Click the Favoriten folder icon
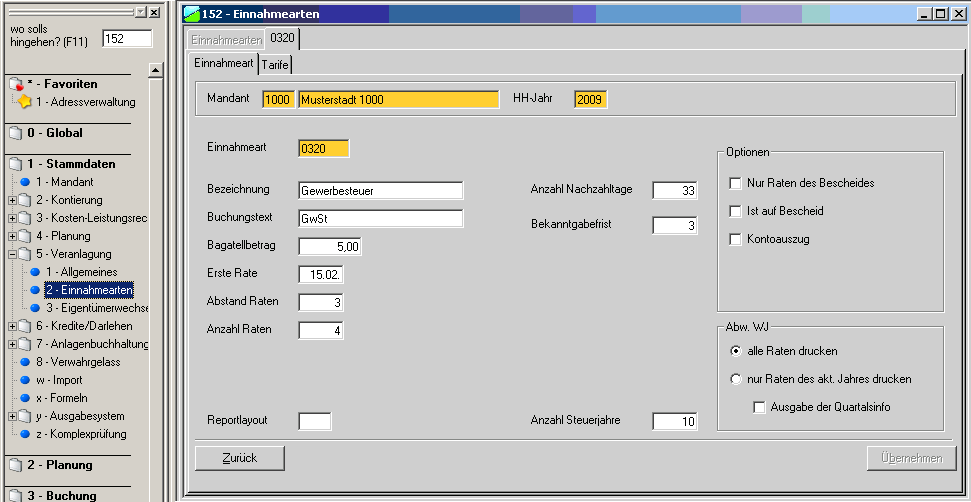 point(16,85)
